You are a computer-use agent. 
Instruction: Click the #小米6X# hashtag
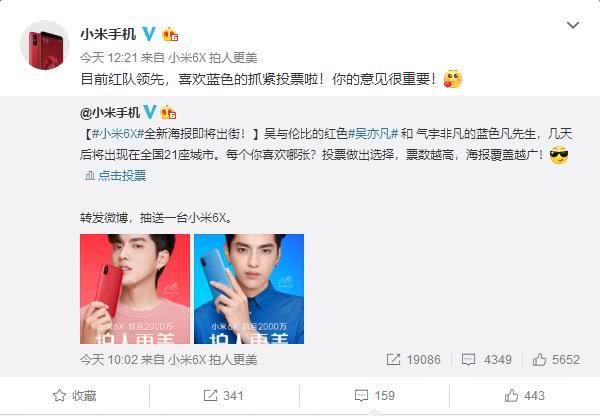[118, 134]
